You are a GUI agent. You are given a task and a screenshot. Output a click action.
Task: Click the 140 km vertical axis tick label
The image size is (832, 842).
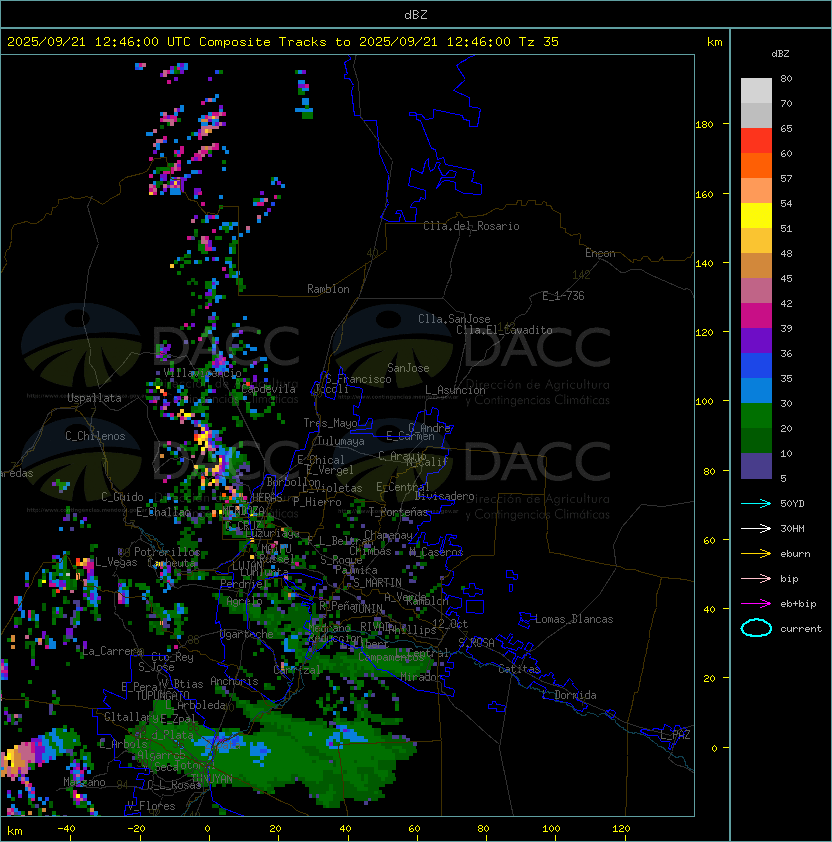tap(704, 264)
